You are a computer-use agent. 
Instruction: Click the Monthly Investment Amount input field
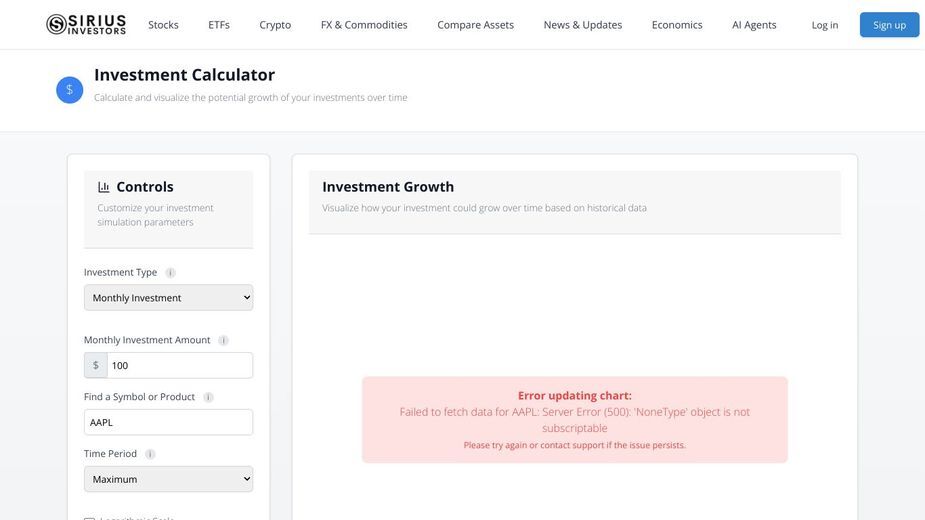tap(180, 365)
